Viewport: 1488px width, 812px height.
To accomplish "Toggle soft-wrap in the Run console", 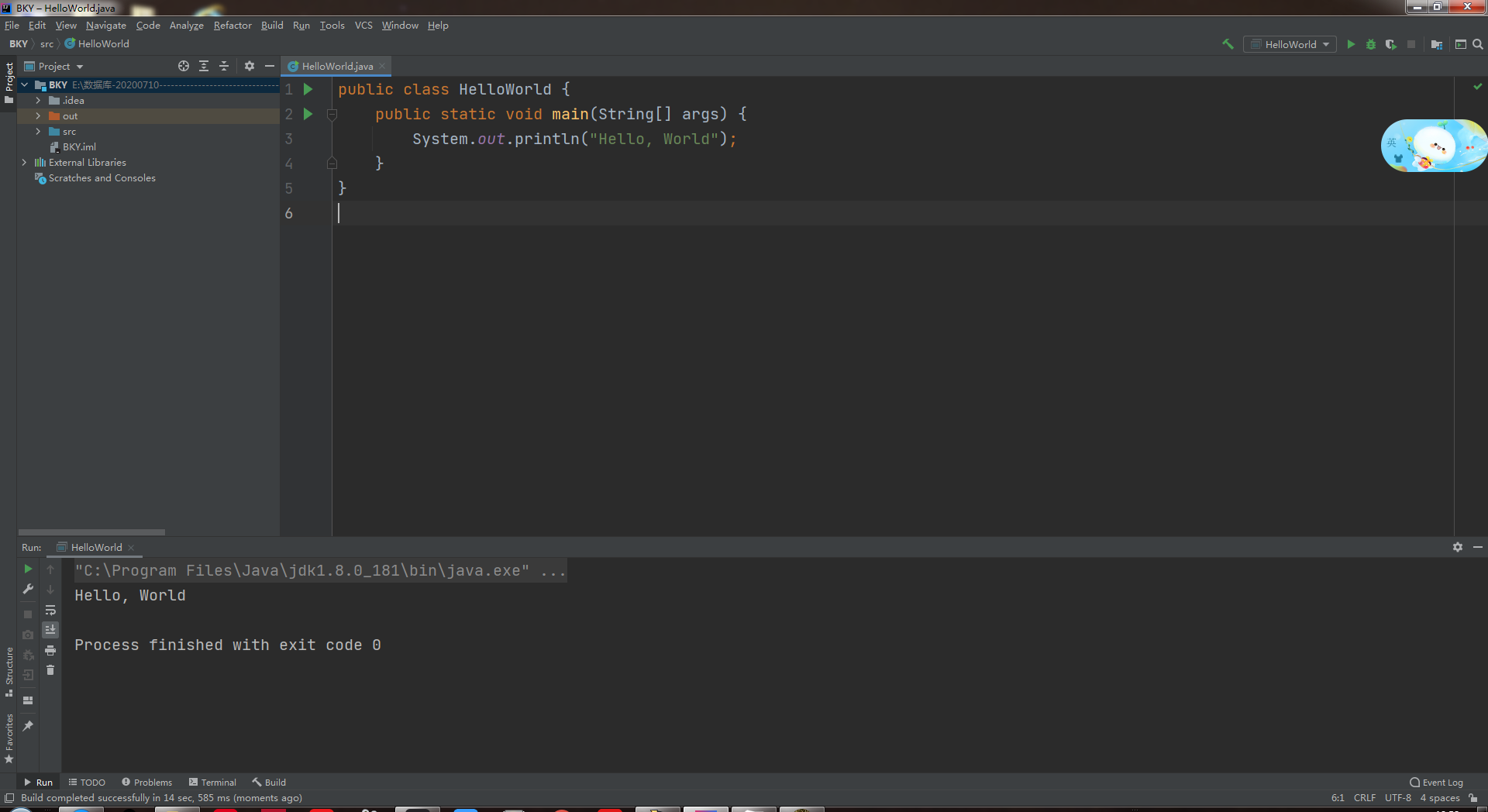I will pos(50,610).
